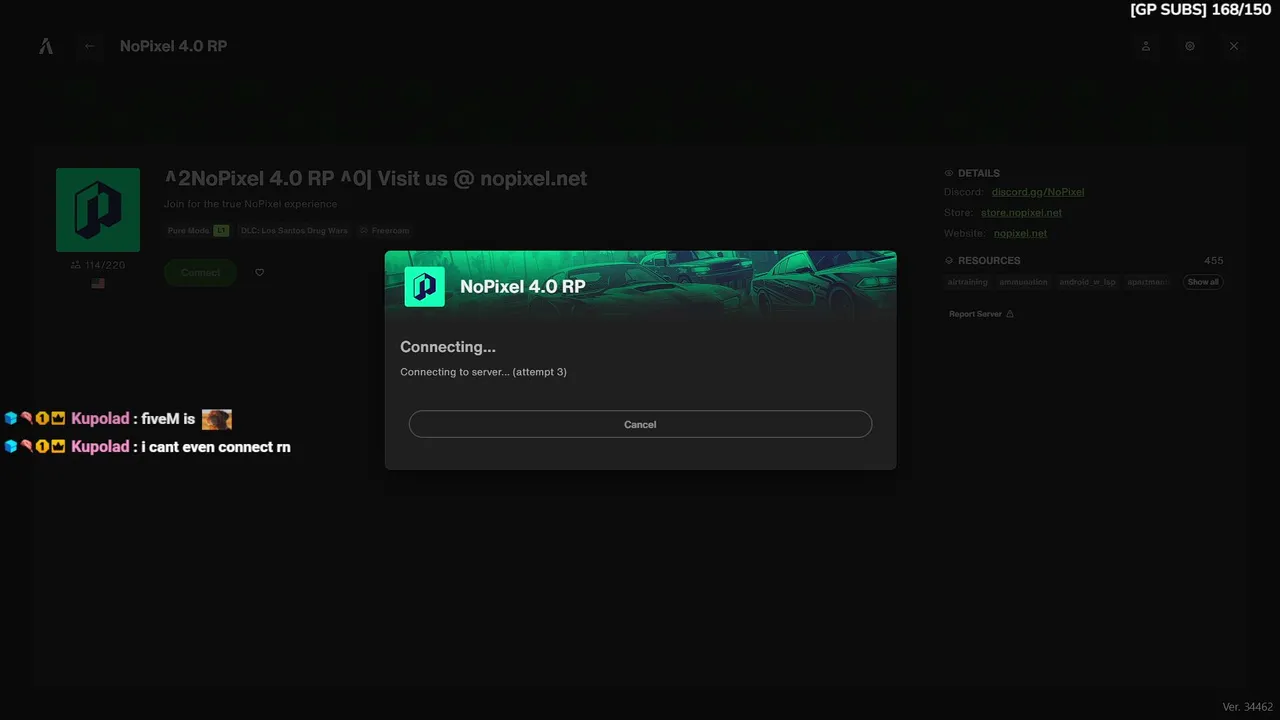
Task: Click the airtraining resource tag
Action: coord(968,282)
